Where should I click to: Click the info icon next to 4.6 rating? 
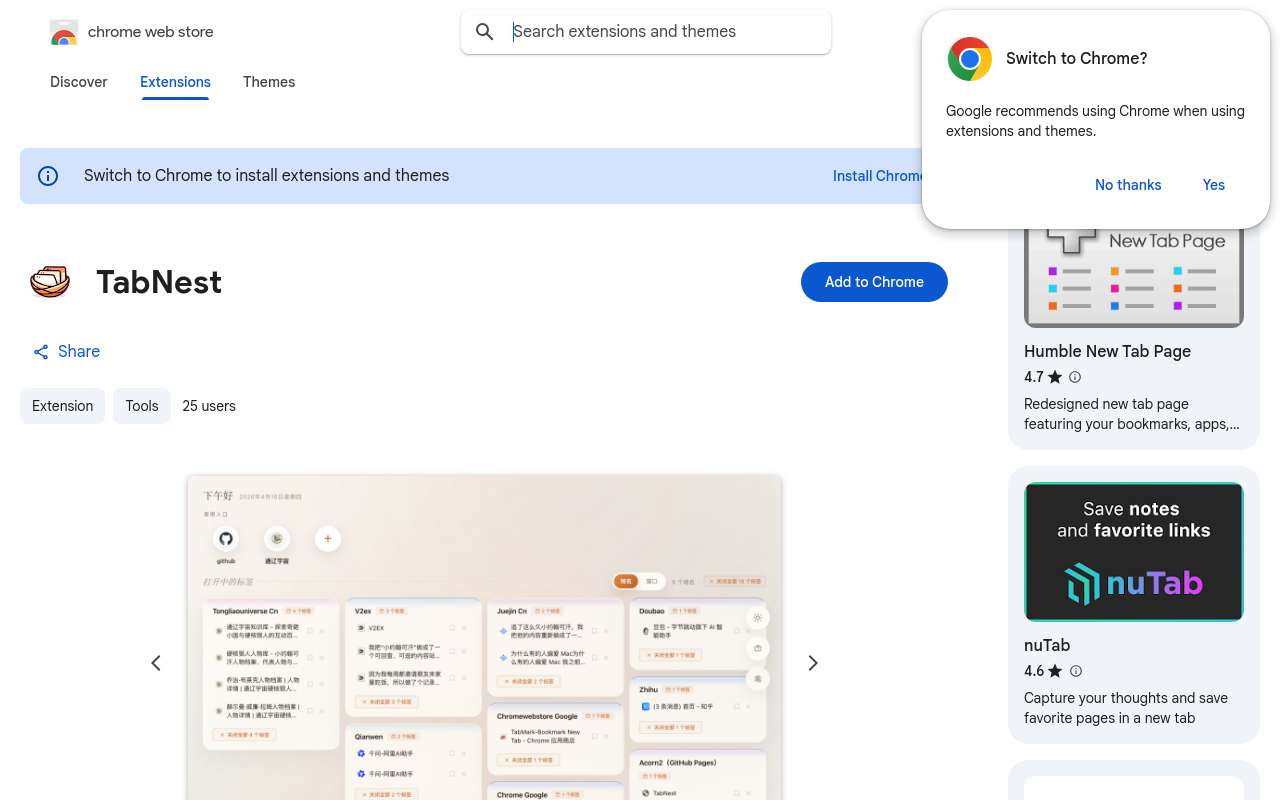(x=1076, y=671)
